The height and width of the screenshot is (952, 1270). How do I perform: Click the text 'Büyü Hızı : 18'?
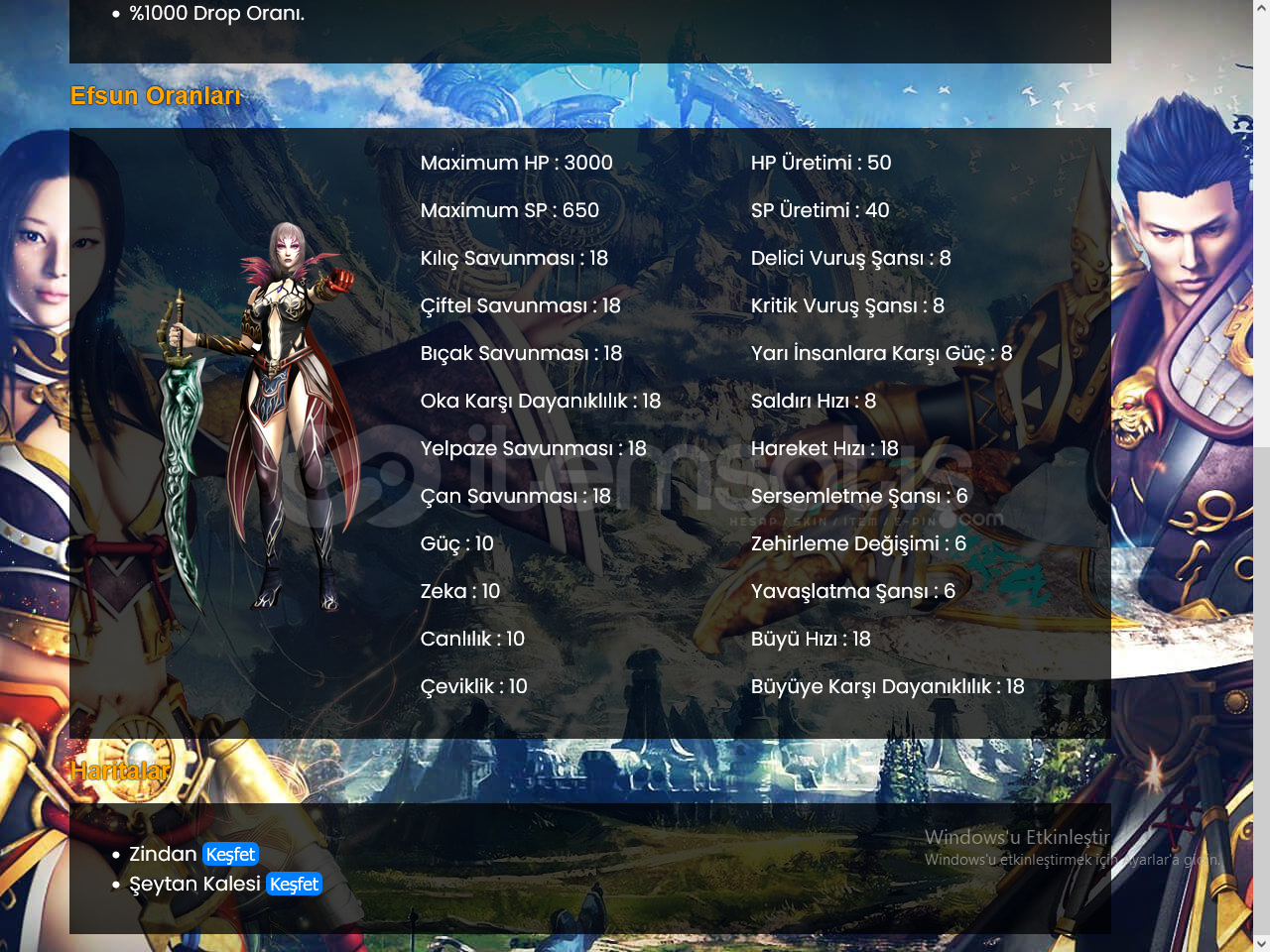[810, 639]
